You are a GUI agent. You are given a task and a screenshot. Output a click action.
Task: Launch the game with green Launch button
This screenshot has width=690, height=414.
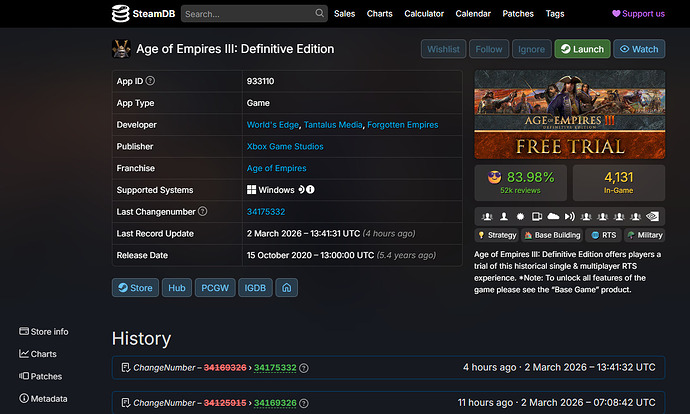(x=582, y=49)
